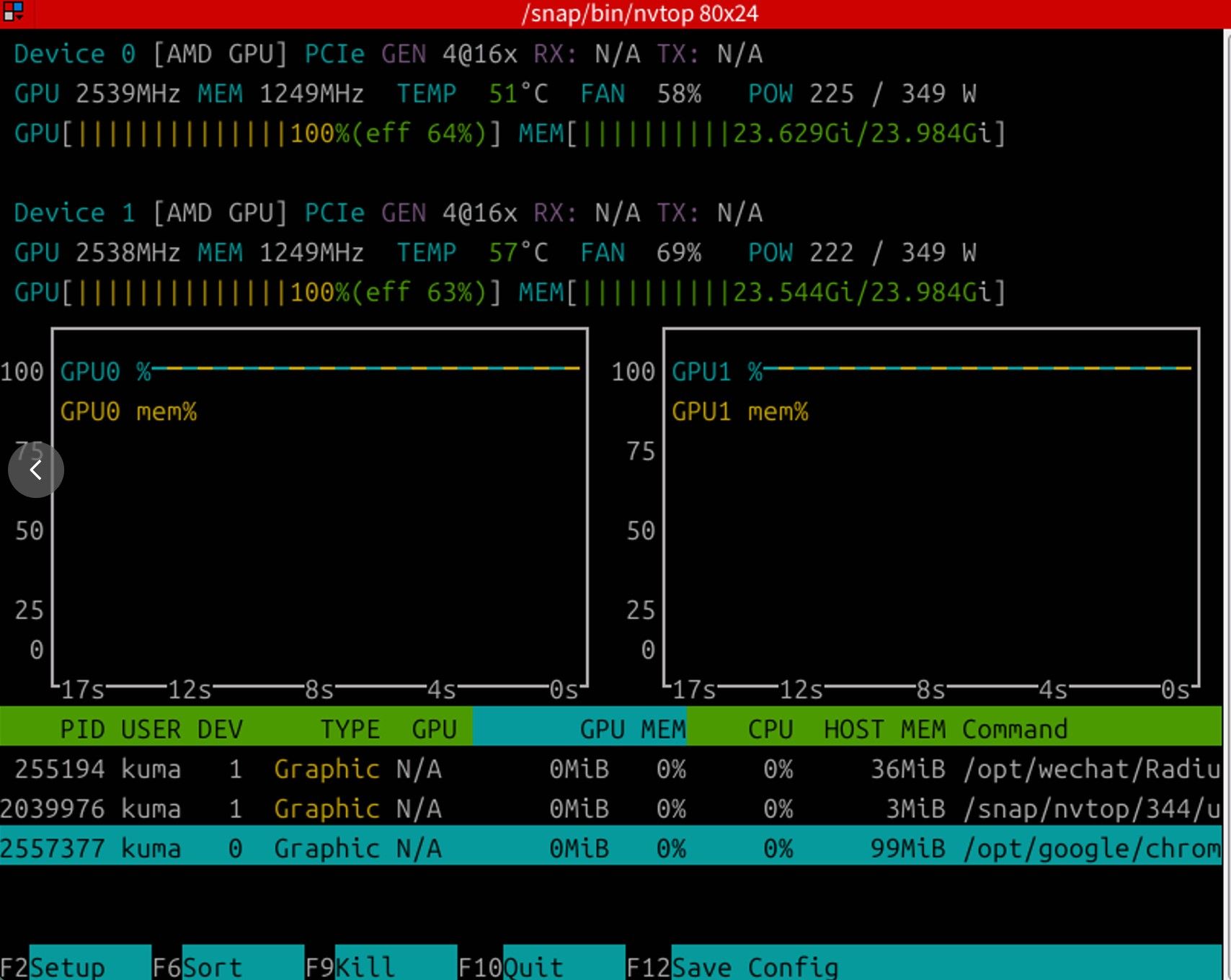Image resolution: width=1231 pixels, height=980 pixels.
Task: Click Device 0 power reading 225 / 349 W
Action: [x=892, y=94]
